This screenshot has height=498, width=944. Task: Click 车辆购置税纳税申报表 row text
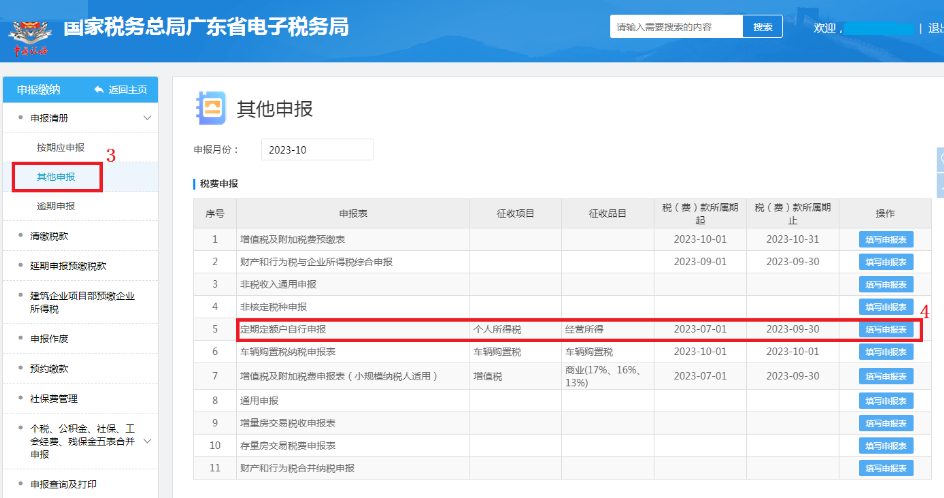[x=288, y=352]
